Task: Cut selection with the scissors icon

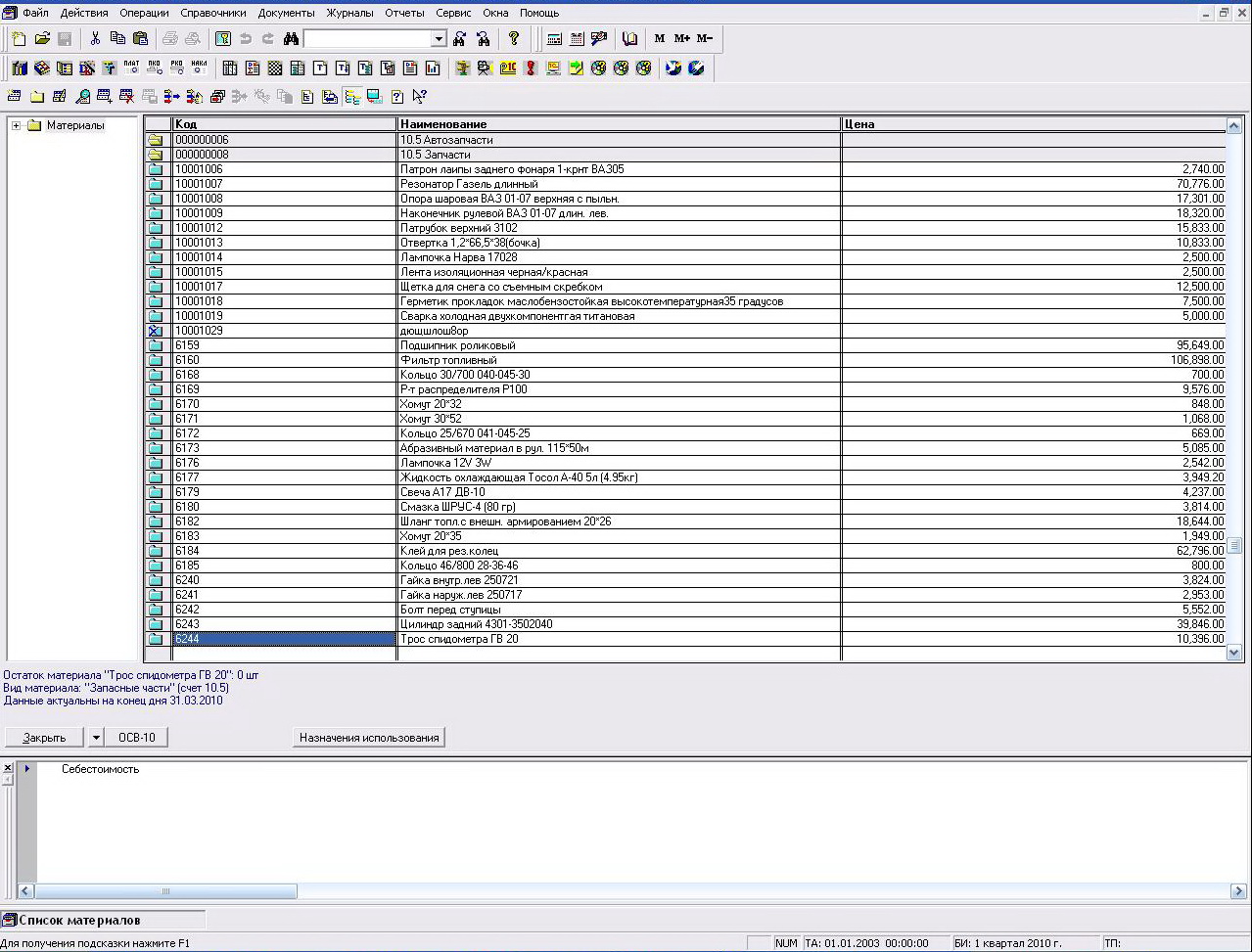Action: click(95, 39)
